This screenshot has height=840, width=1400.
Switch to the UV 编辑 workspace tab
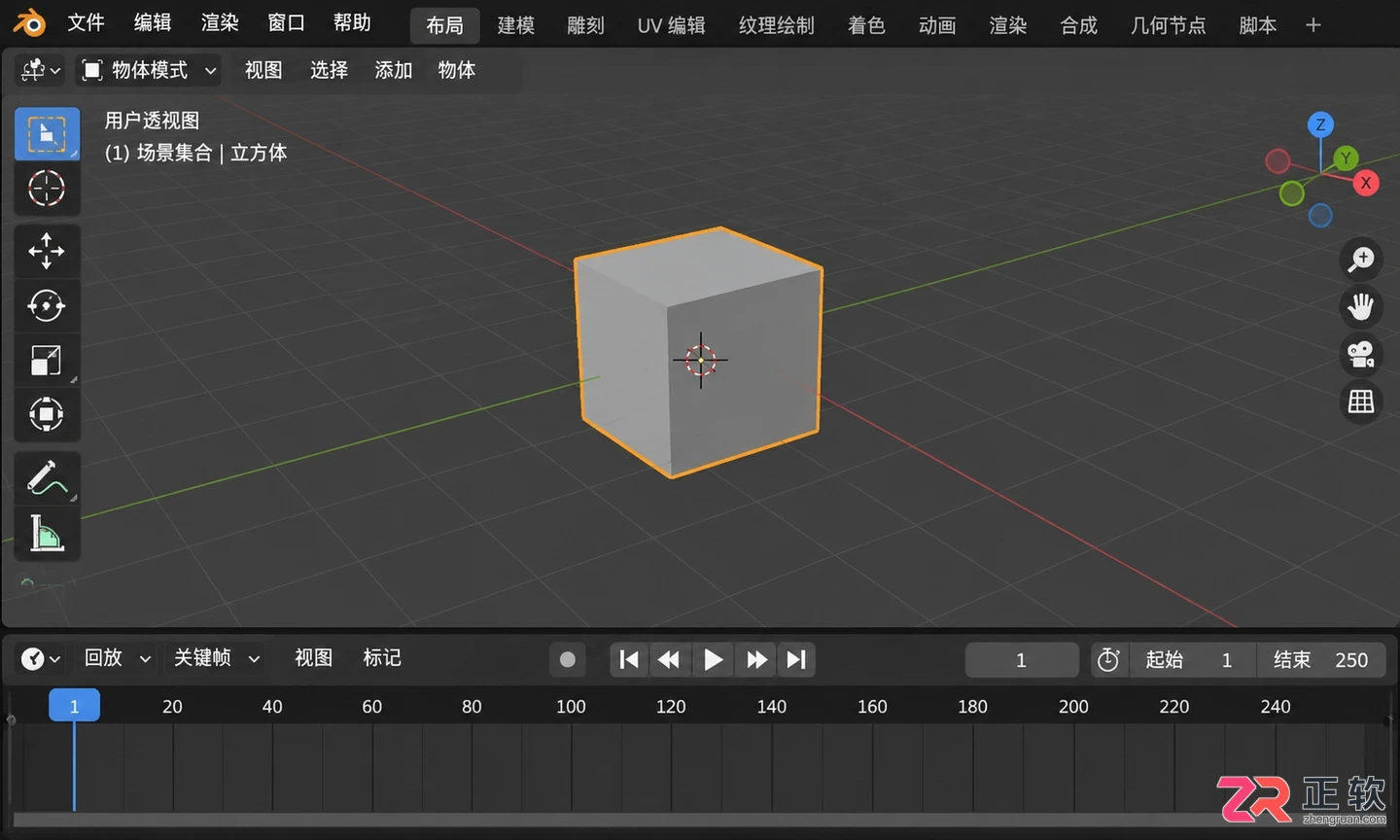pos(672,25)
